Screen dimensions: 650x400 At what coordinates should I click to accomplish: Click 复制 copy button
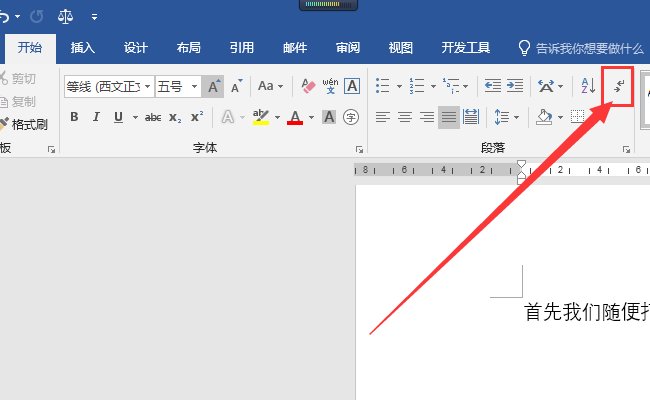[x=19, y=102]
